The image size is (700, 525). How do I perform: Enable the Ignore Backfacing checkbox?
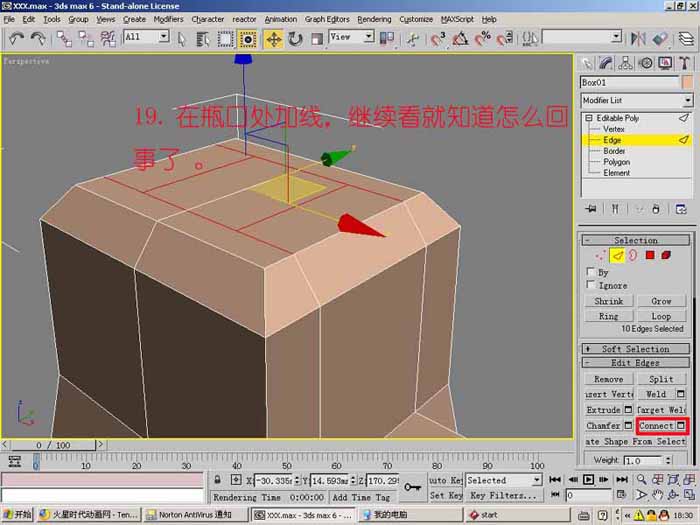(x=591, y=285)
